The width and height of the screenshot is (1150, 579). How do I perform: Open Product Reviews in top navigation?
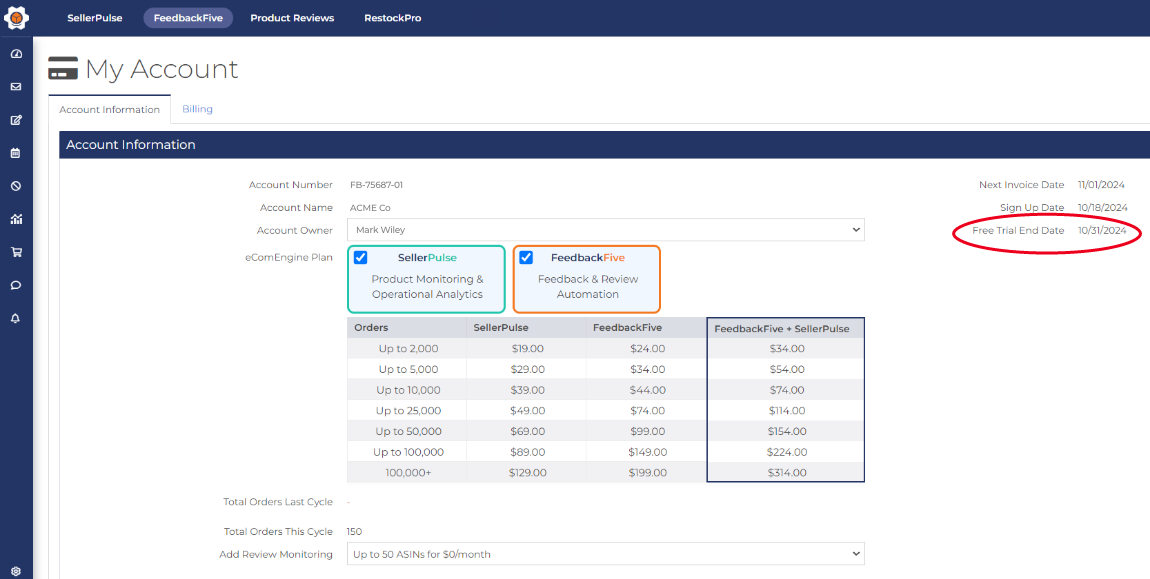[292, 18]
